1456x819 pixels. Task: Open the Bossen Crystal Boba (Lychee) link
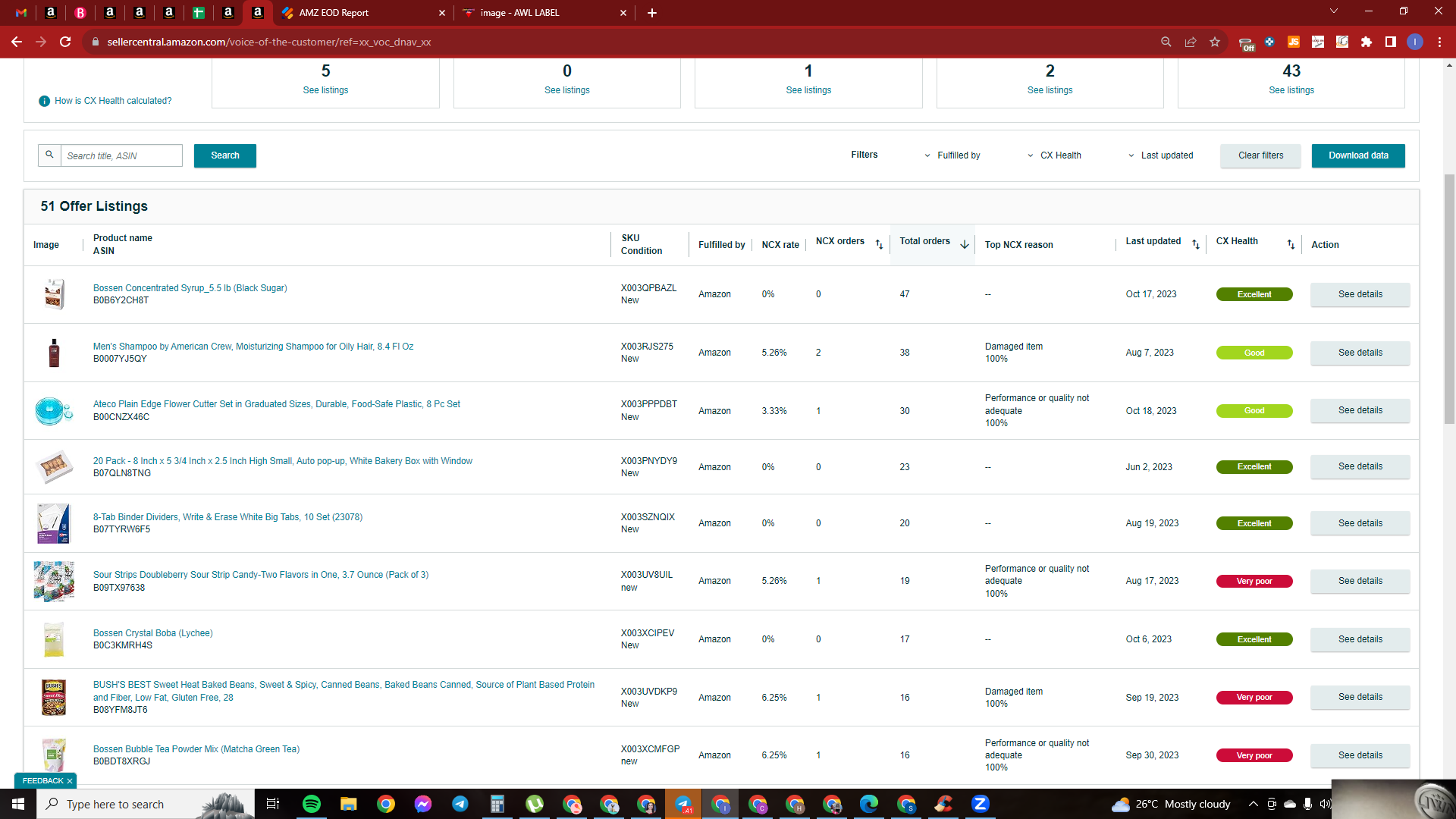click(152, 633)
